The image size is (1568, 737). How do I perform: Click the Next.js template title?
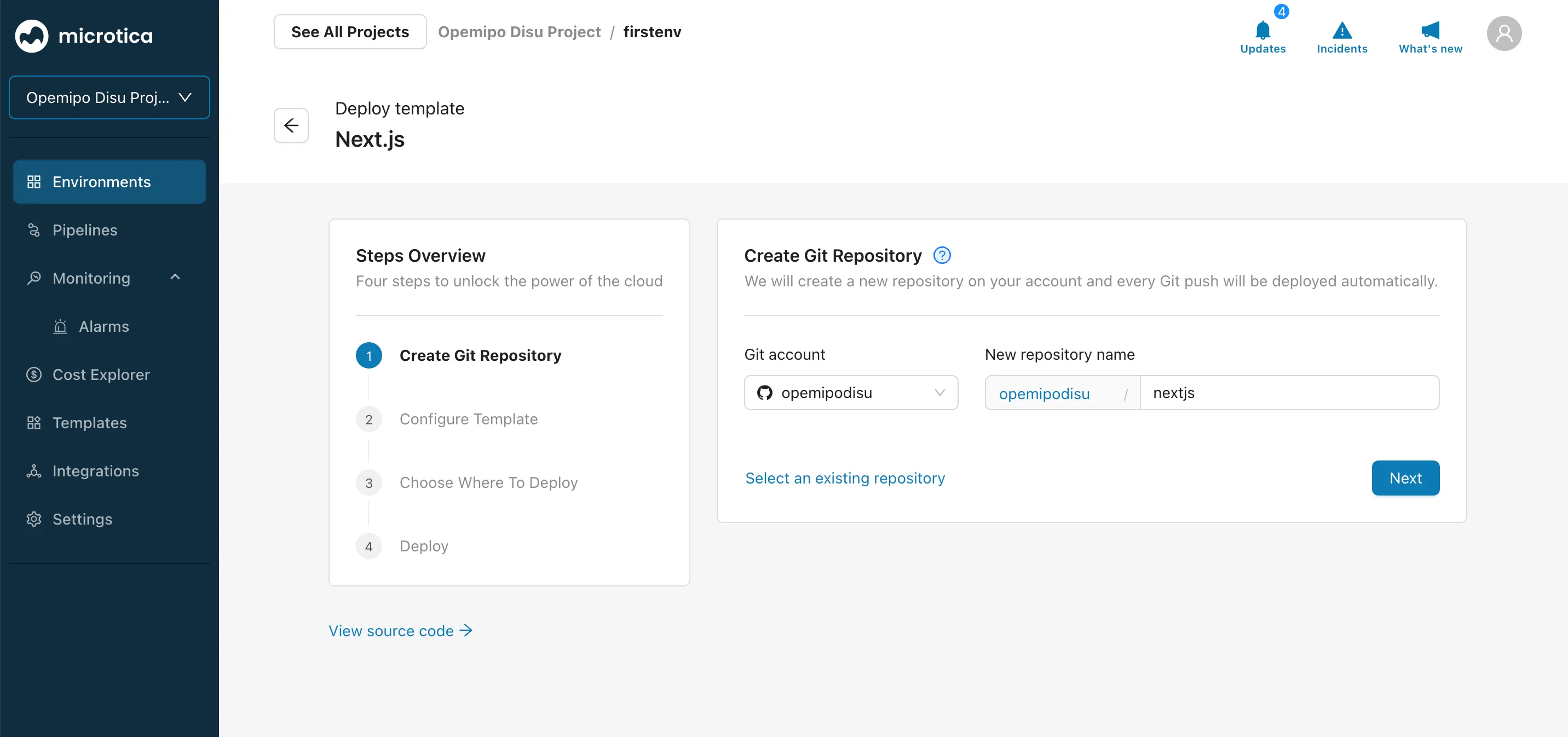click(x=370, y=140)
